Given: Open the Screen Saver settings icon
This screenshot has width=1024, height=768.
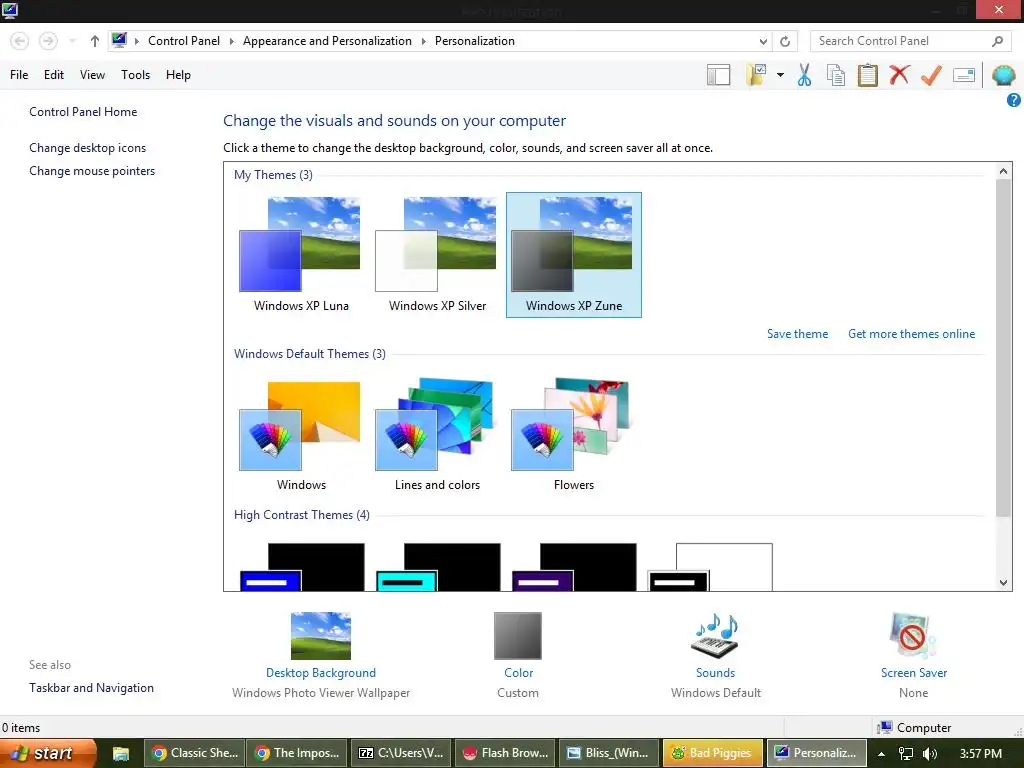Looking at the screenshot, I should click(913, 635).
